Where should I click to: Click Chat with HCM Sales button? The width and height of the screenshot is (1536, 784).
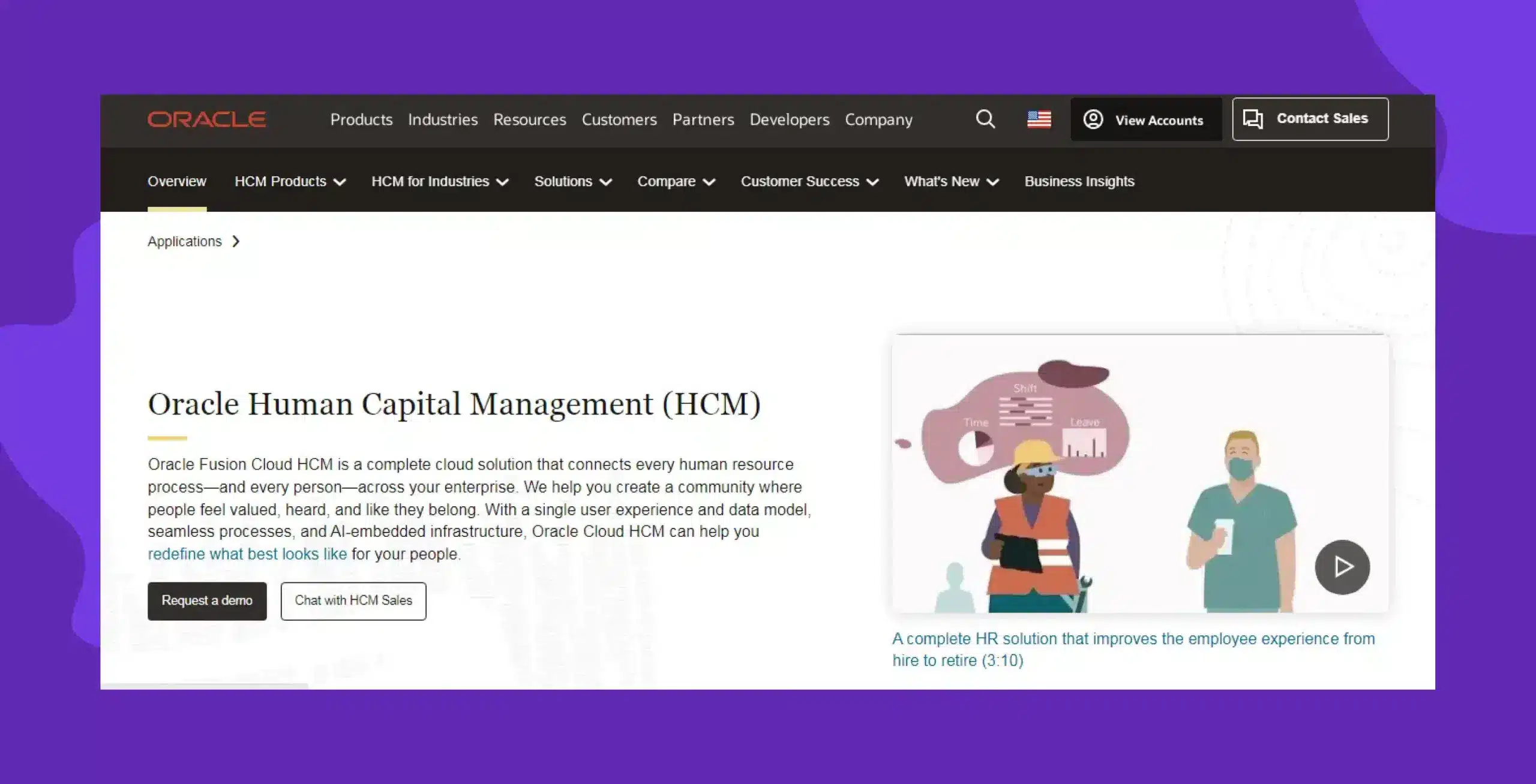353,601
